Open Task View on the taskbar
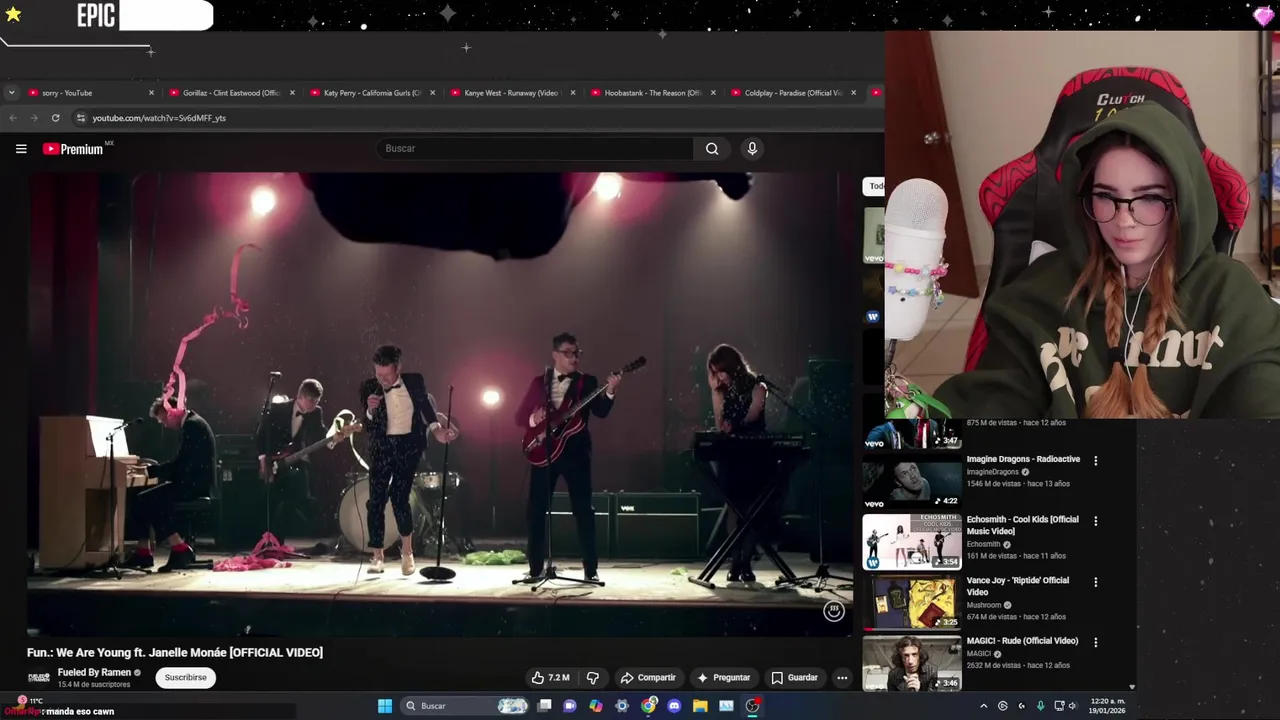The image size is (1280, 720). tap(544, 706)
